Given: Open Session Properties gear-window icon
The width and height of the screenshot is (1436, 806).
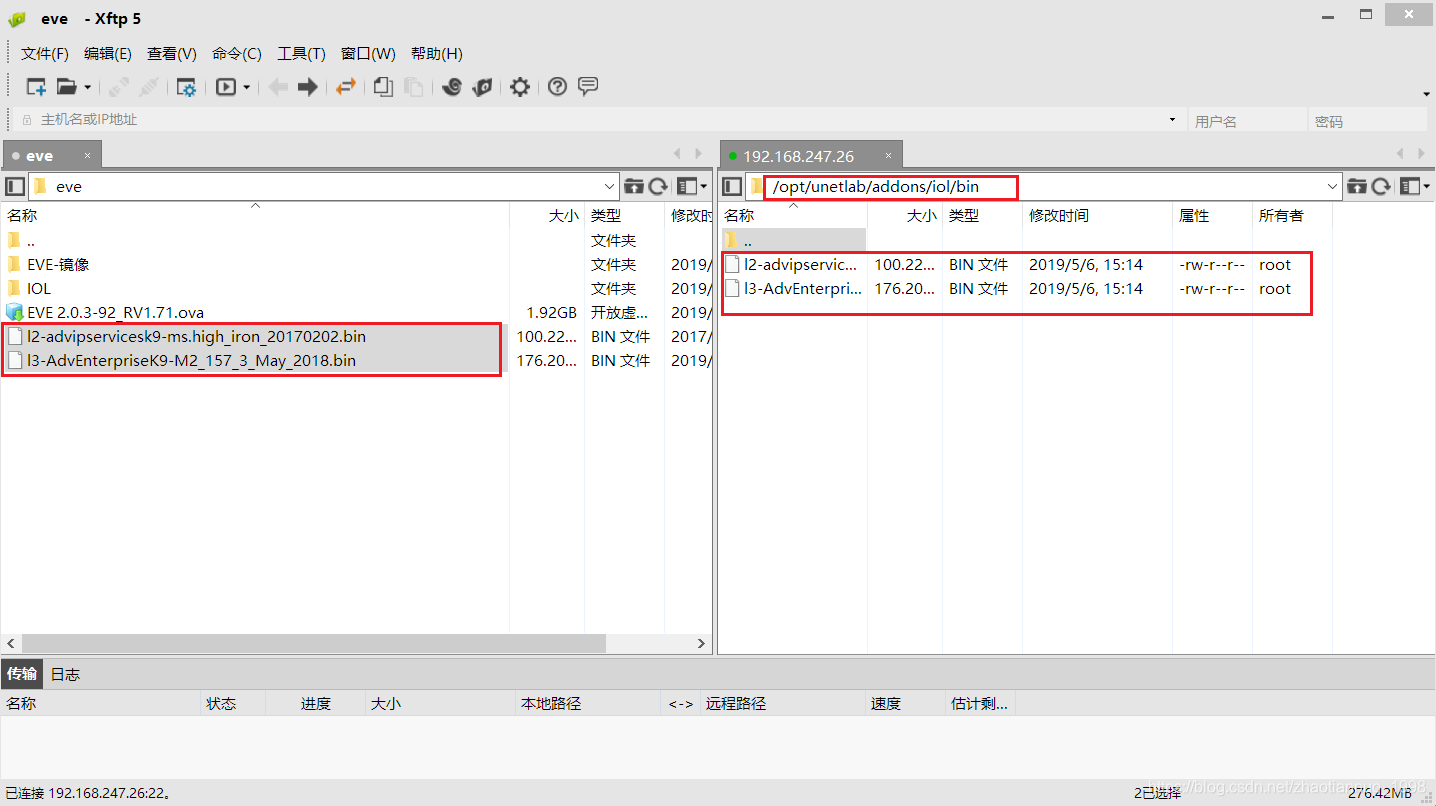Looking at the screenshot, I should [x=186, y=87].
